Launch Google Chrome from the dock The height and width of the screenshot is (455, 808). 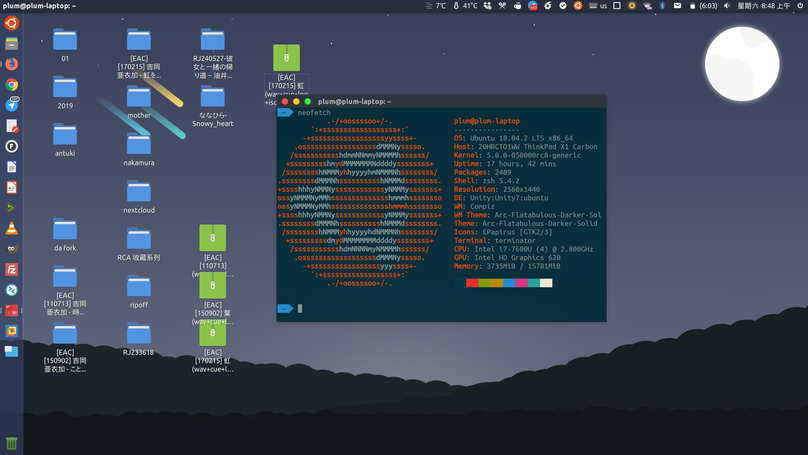click(x=12, y=85)
